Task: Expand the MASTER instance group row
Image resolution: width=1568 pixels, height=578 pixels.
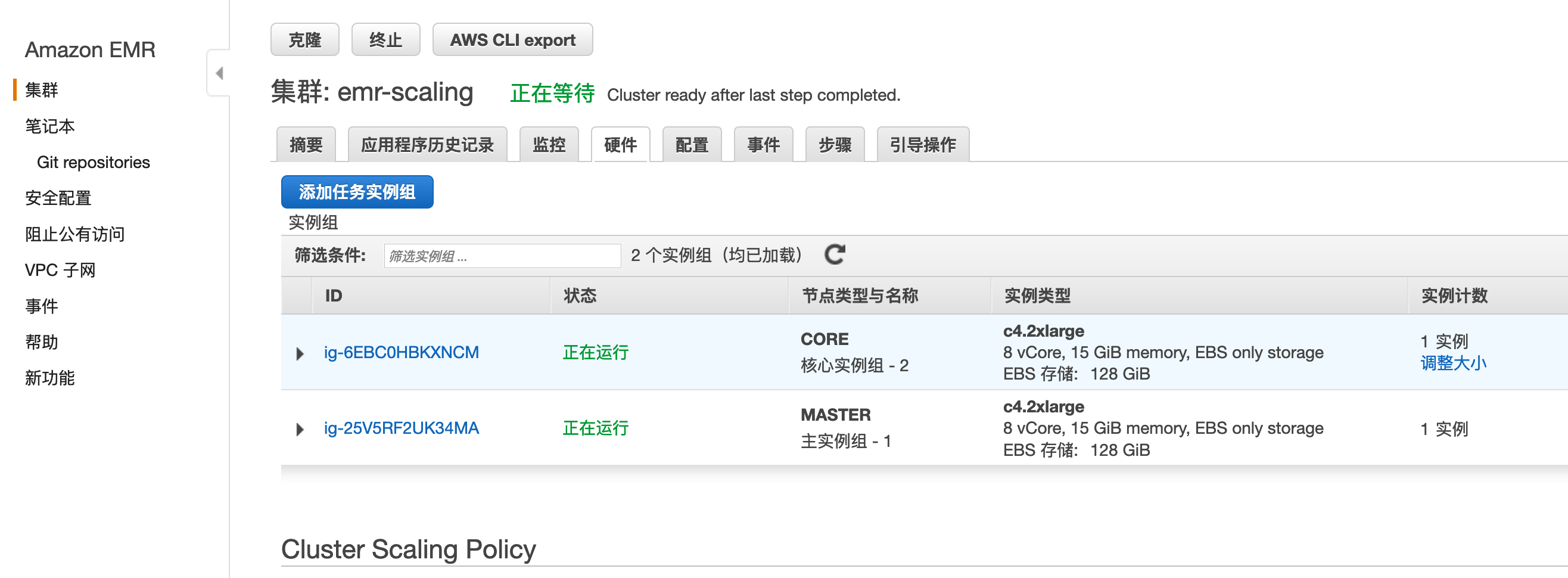Action: pyautogui.click(x=300, y=430)
